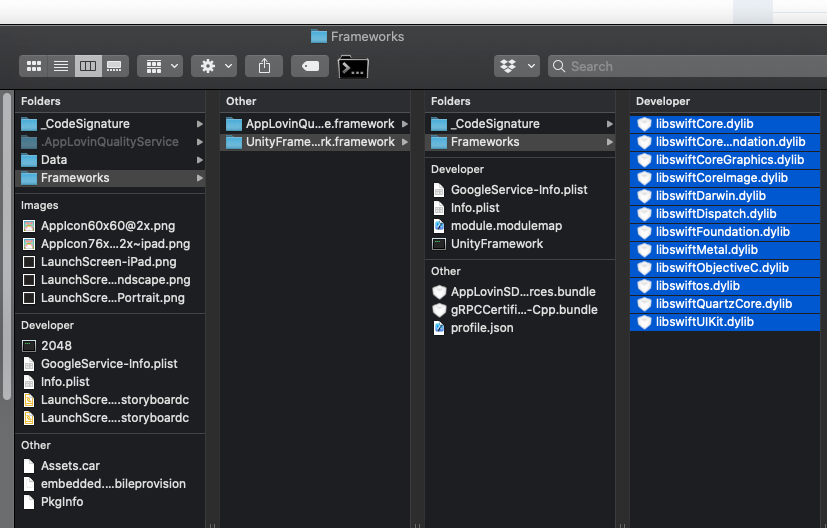Select module.modulemap file
This screenshot has height=528, width=827.
pos(520,226)
